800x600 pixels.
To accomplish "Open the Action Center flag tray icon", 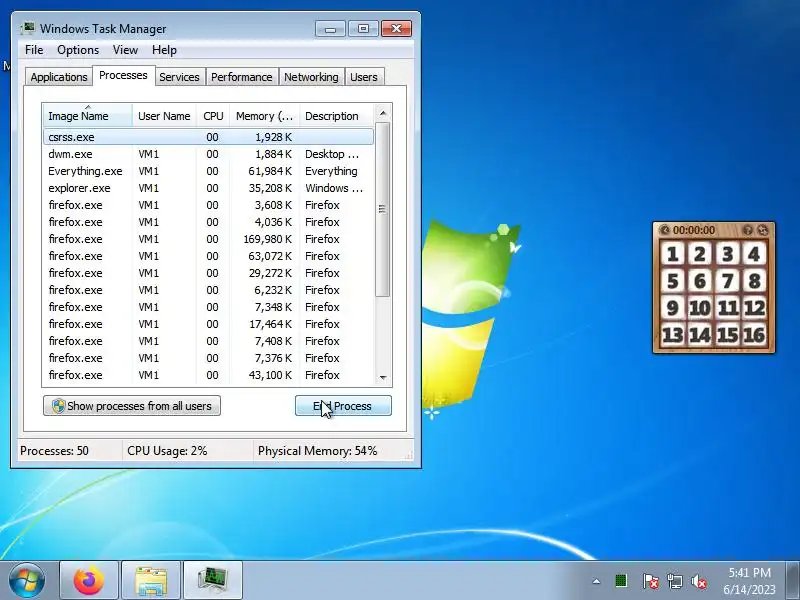I will pos(650,581).
